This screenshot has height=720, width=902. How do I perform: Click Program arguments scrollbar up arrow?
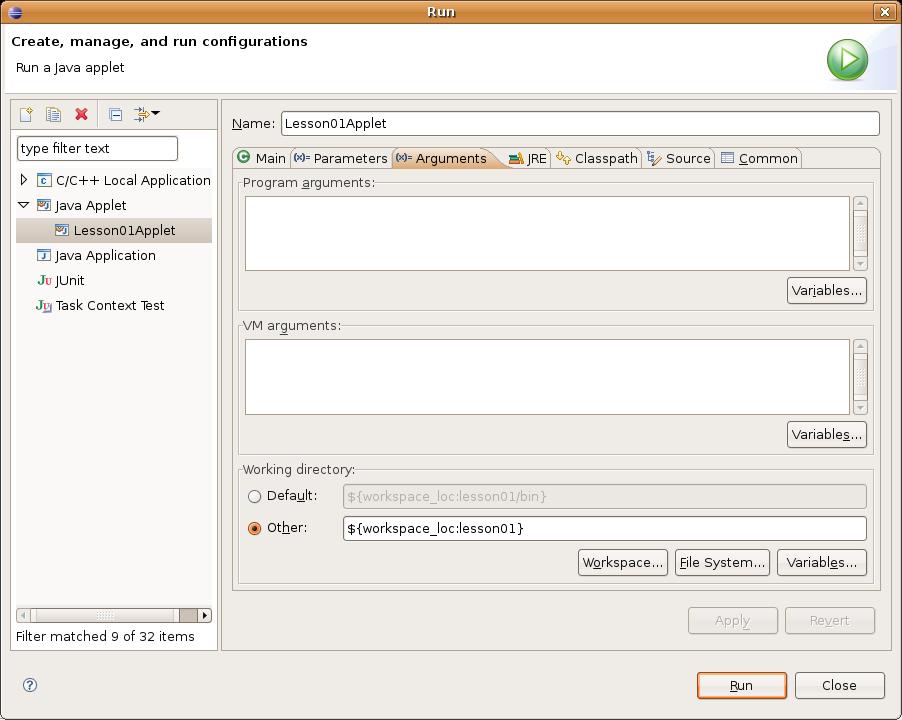coord(861,204)
